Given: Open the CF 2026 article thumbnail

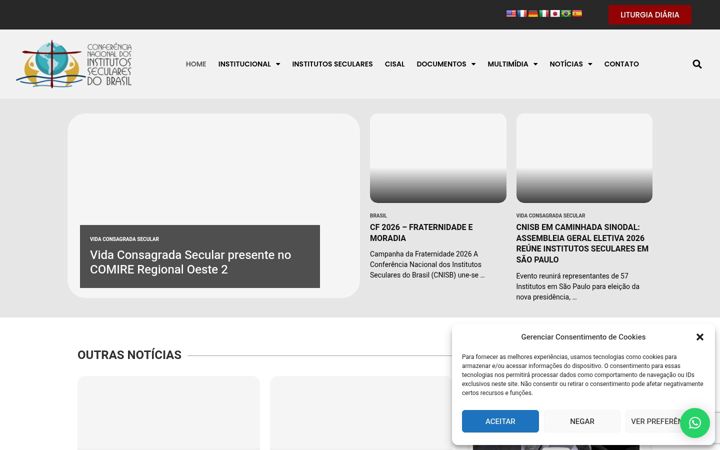Looking at the screenshot, I should pyautogui.click(x=438, y=158).
